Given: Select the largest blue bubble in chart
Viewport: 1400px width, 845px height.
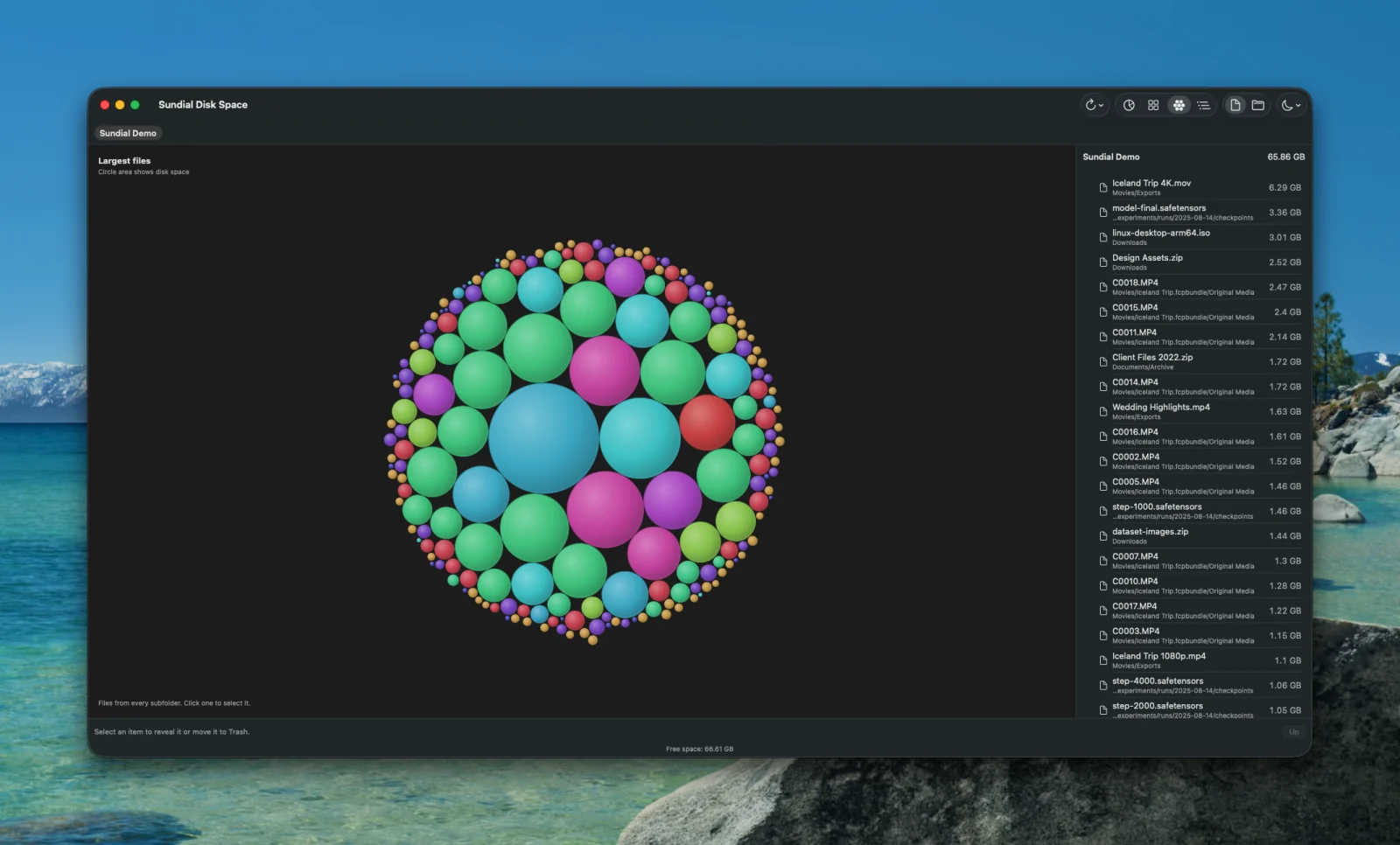Looking at the screenshot, I should pyautogui.click(x=543, y=438).
